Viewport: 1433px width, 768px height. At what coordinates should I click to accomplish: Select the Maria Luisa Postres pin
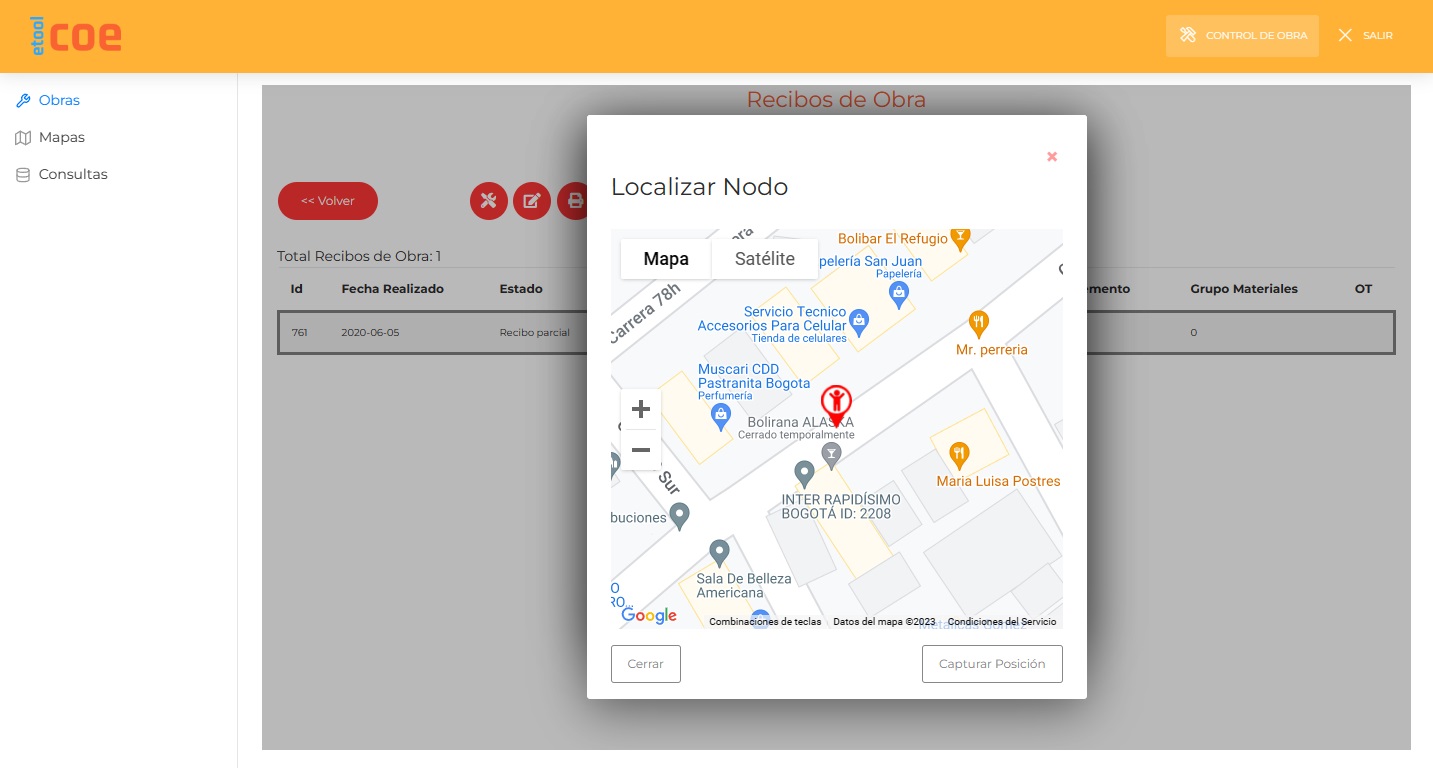coord(958,454)
